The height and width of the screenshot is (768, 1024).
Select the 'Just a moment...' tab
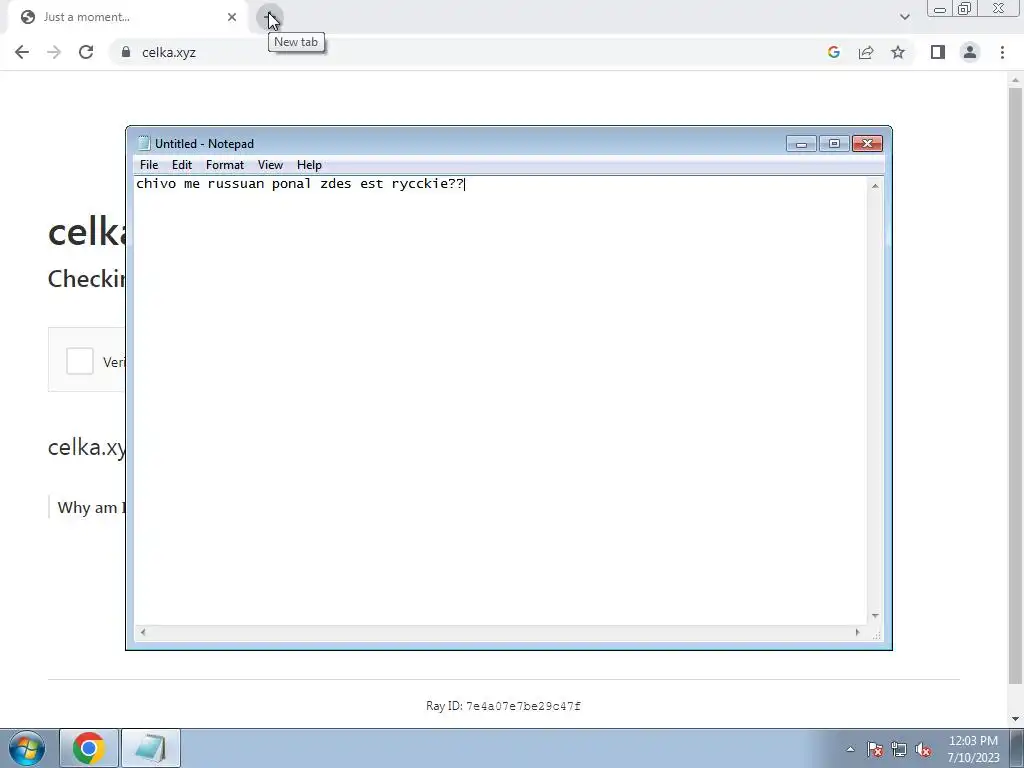coord(128,17)
